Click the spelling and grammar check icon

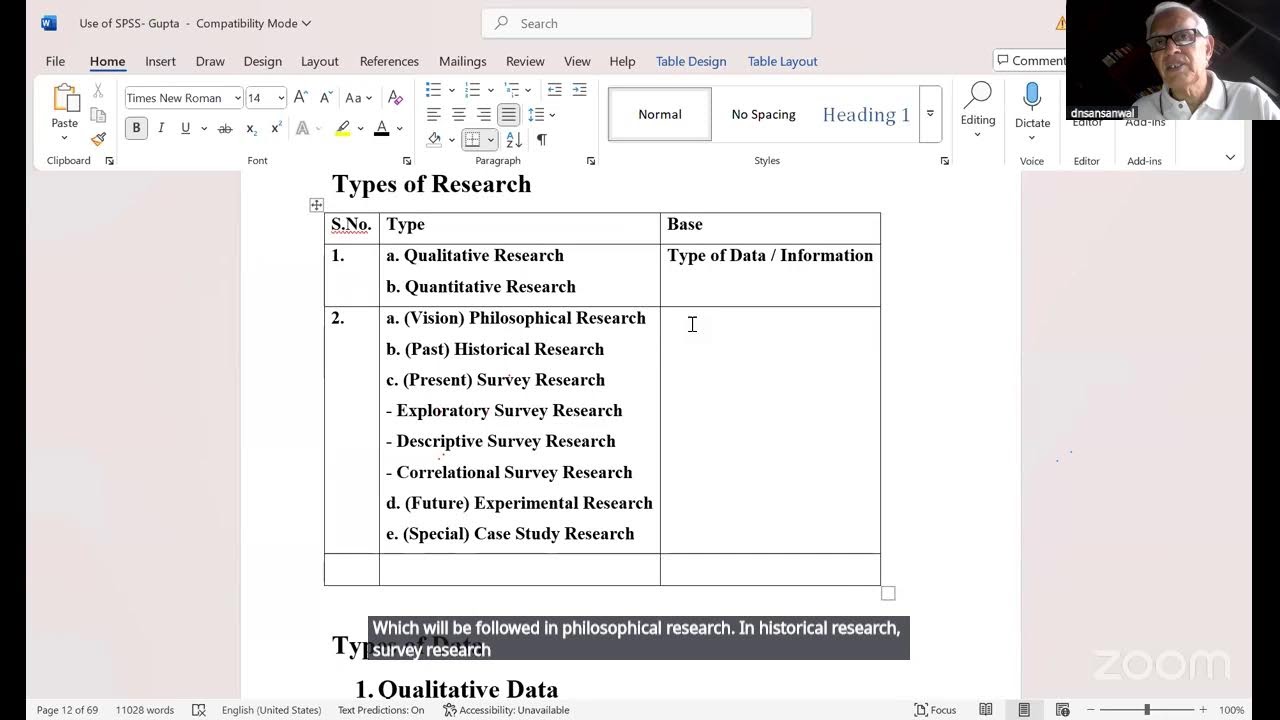tap(199, 710)
